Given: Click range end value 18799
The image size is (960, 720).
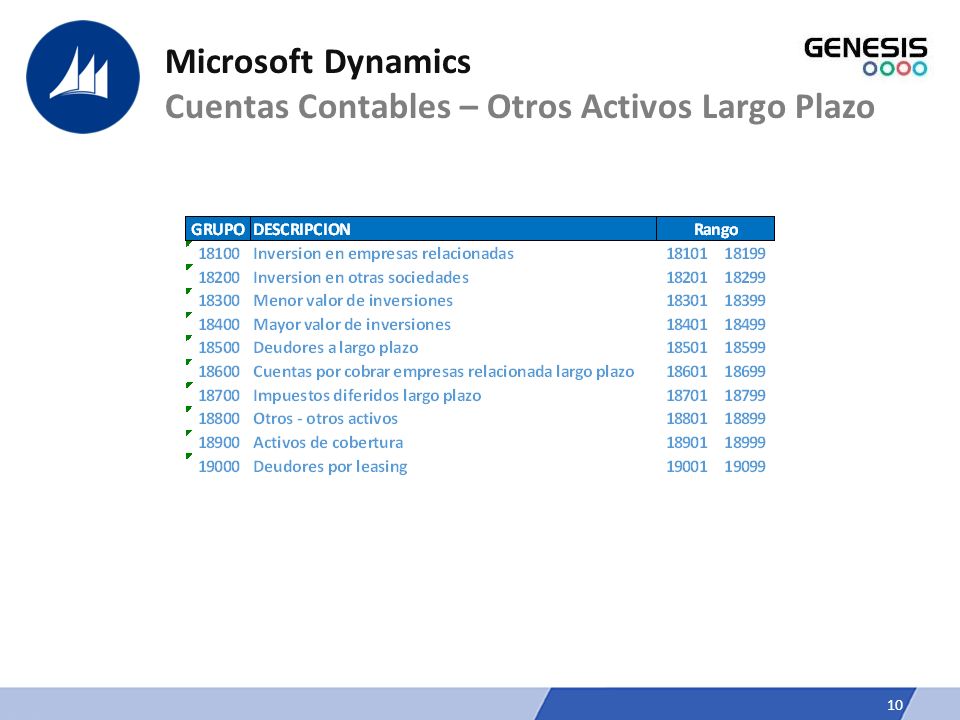Looking at the screenshot, I should tap(744, 396).
